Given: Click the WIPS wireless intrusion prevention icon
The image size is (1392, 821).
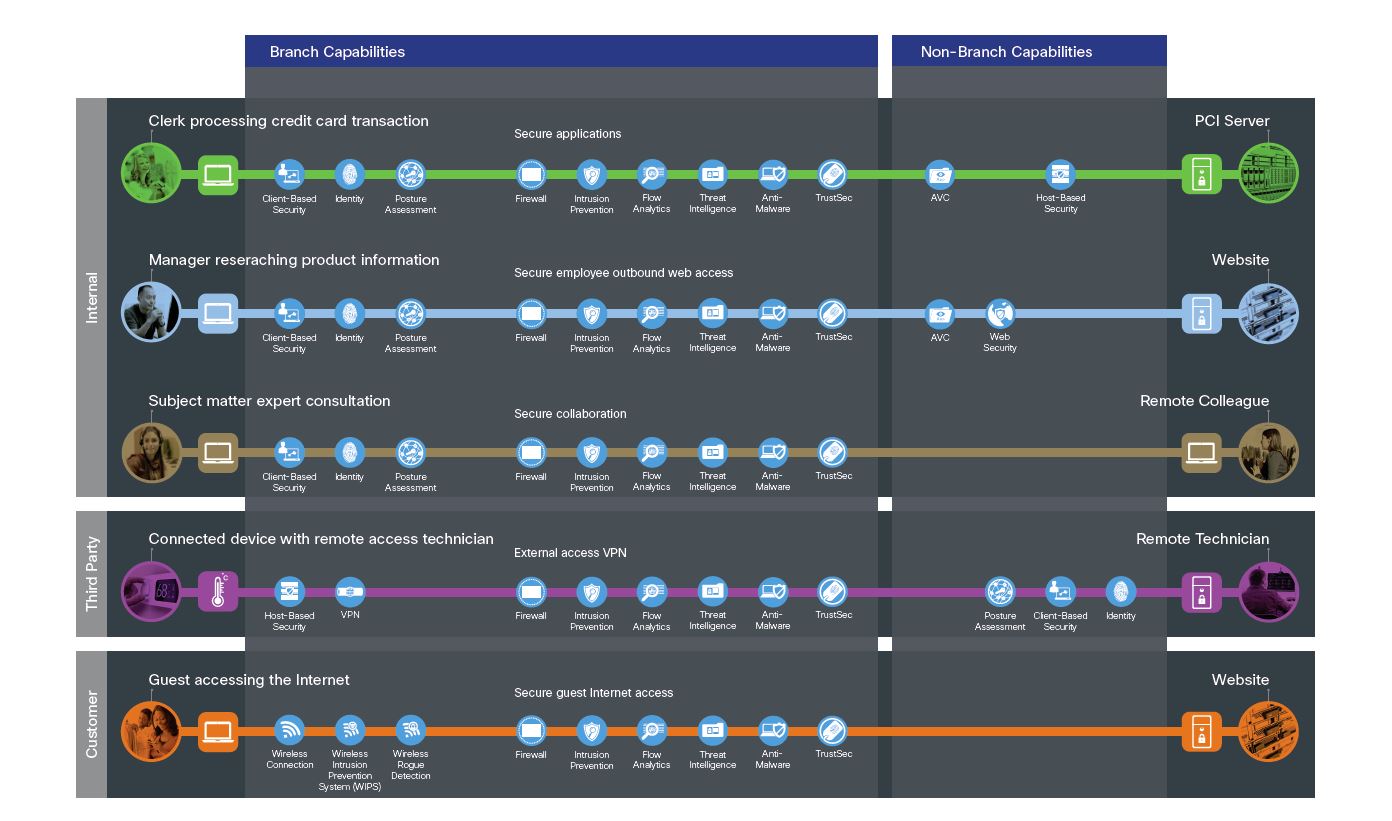Looking at the screenshot, I should point(350,731).
